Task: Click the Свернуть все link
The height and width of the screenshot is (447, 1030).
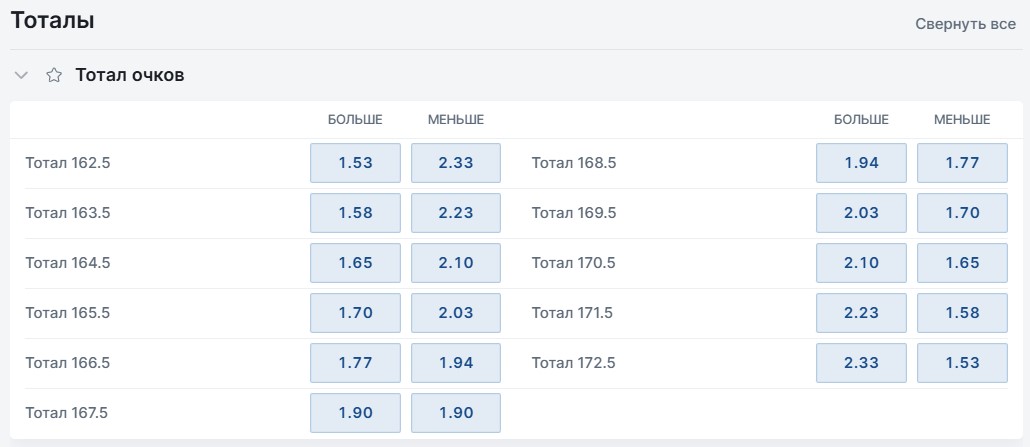Action: [x=966, y=24]
